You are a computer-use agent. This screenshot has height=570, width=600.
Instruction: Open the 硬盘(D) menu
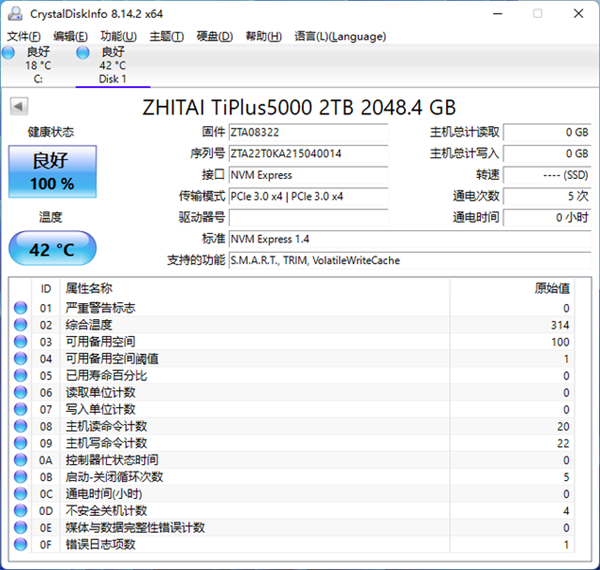(214, 36)
